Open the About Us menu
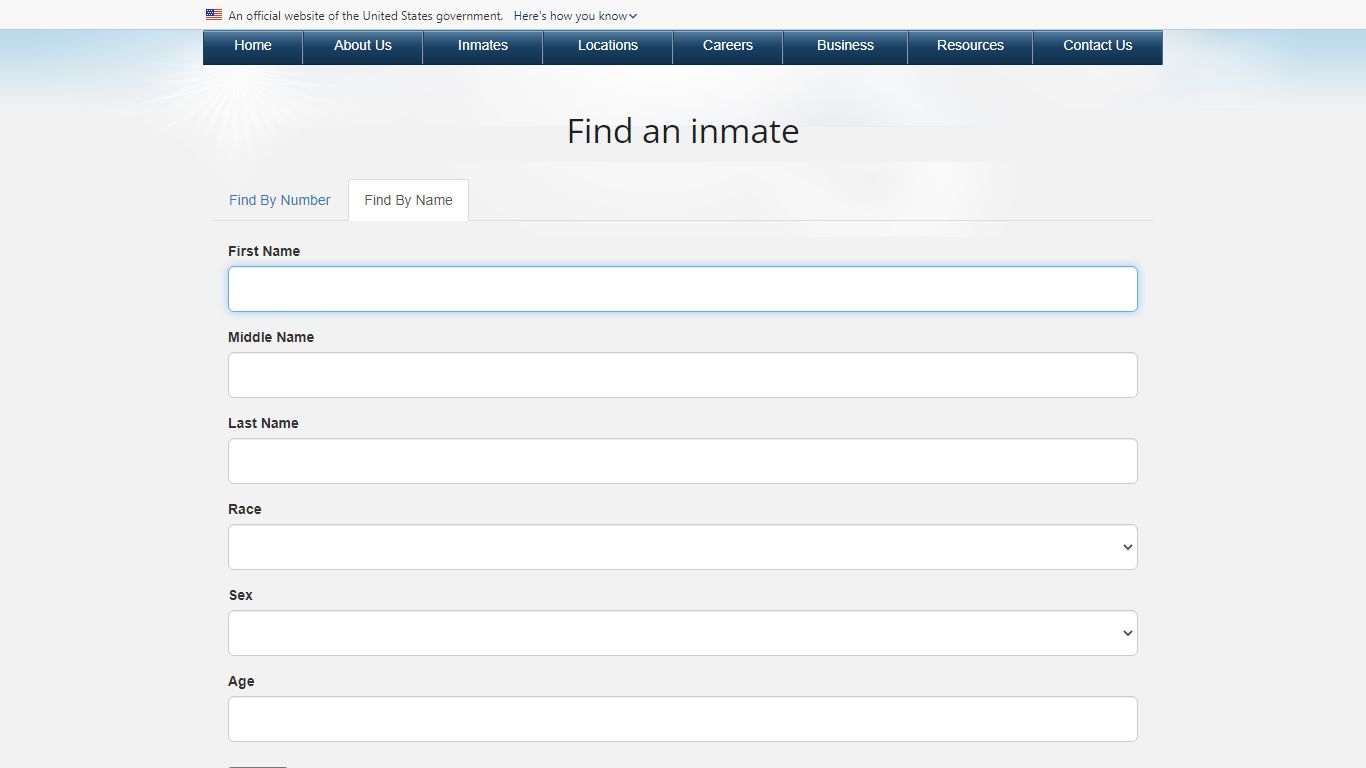The height and width of the screenshot is (768, 1366). 362,46
